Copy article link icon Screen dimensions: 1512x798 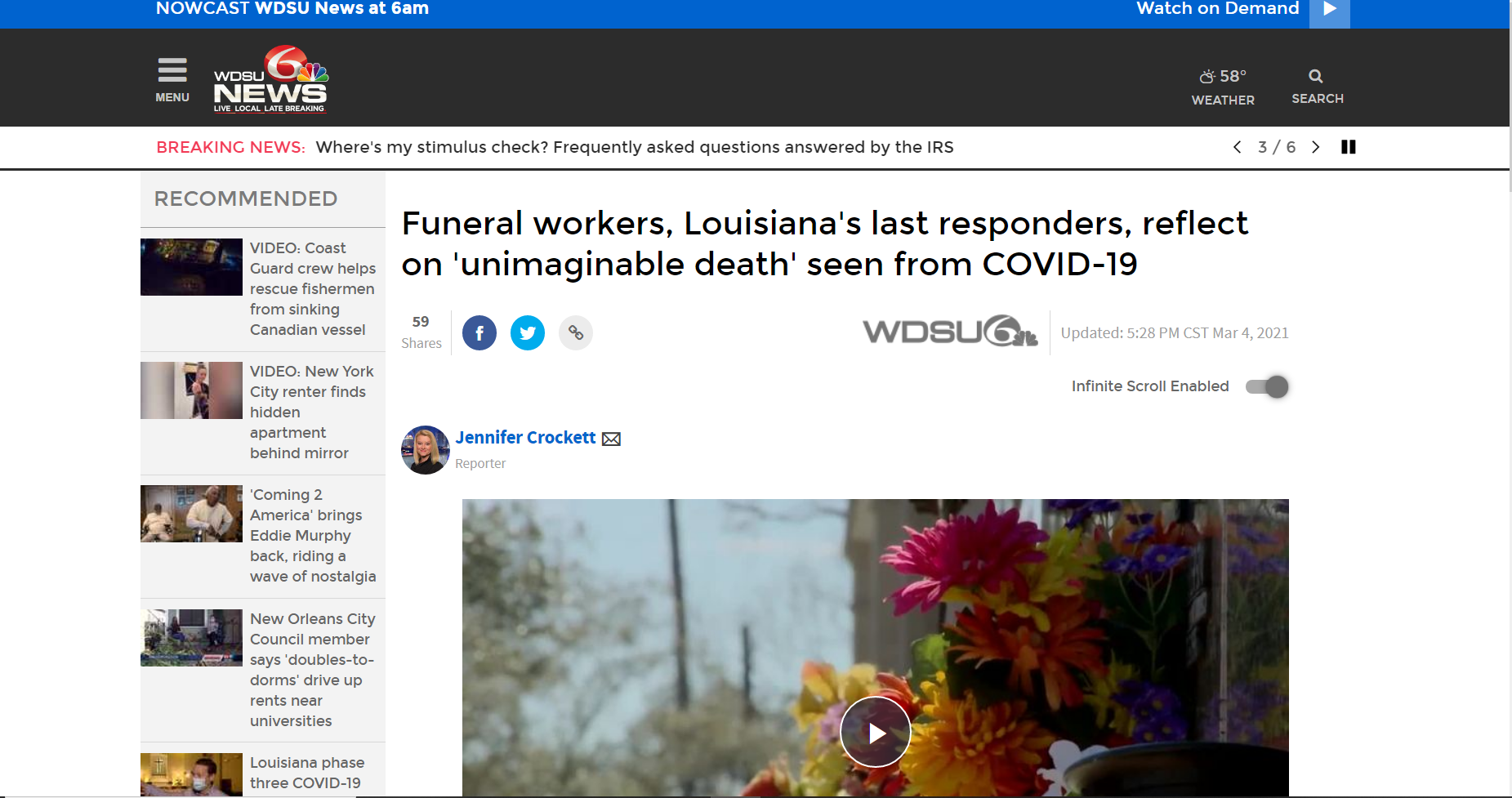coord(576,333)
